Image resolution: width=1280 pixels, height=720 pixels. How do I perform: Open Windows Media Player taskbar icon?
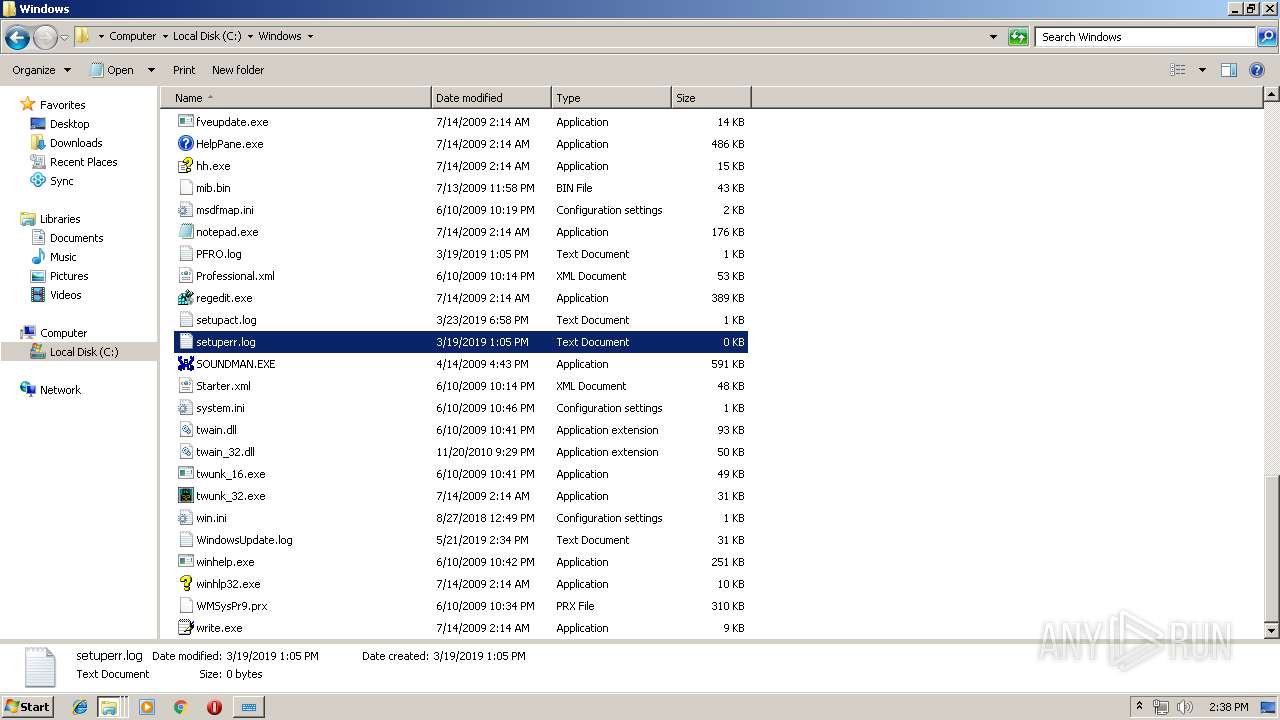tap(147, 707)
